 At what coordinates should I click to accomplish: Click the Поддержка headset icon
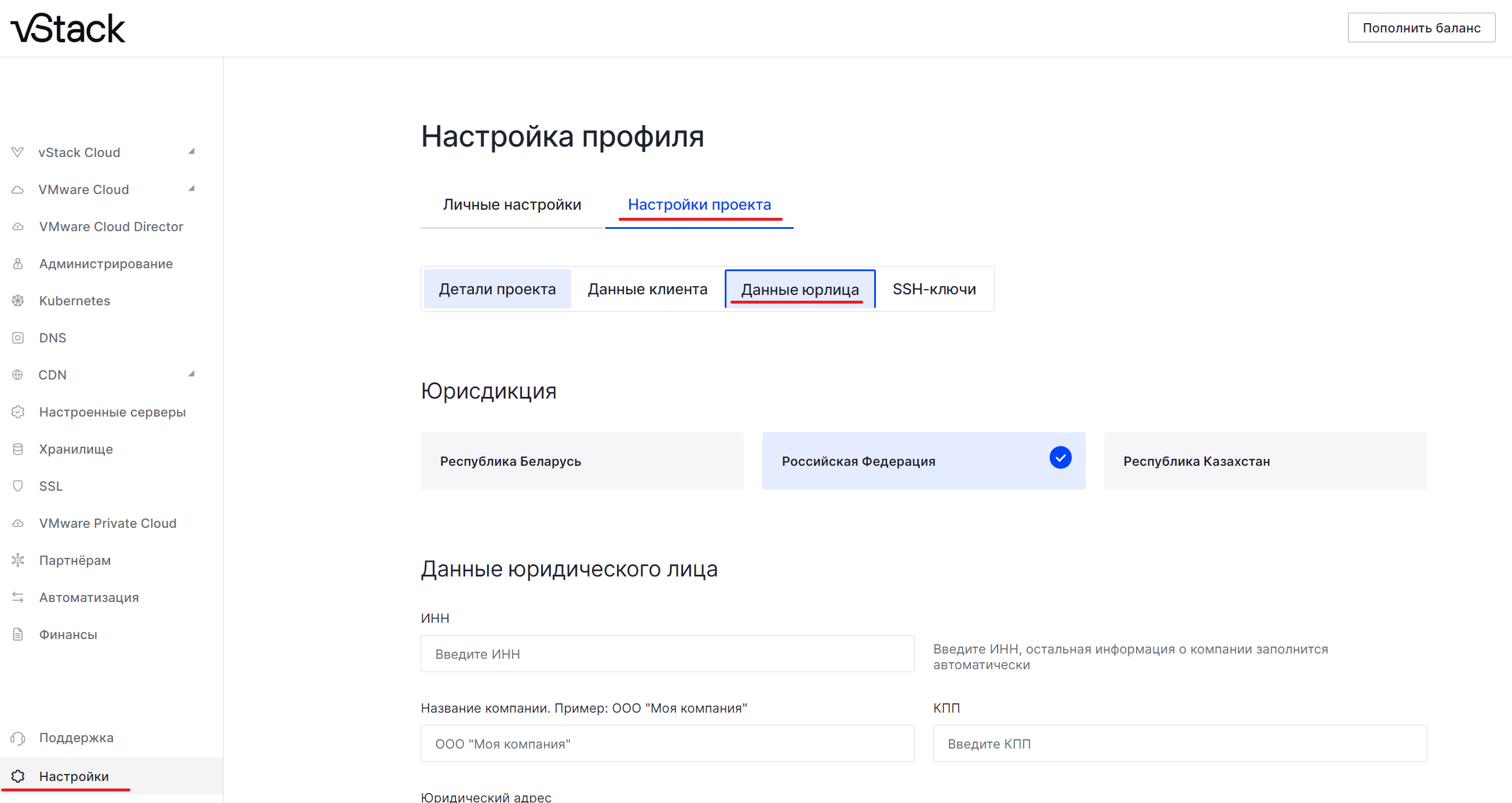pos(17,738)
